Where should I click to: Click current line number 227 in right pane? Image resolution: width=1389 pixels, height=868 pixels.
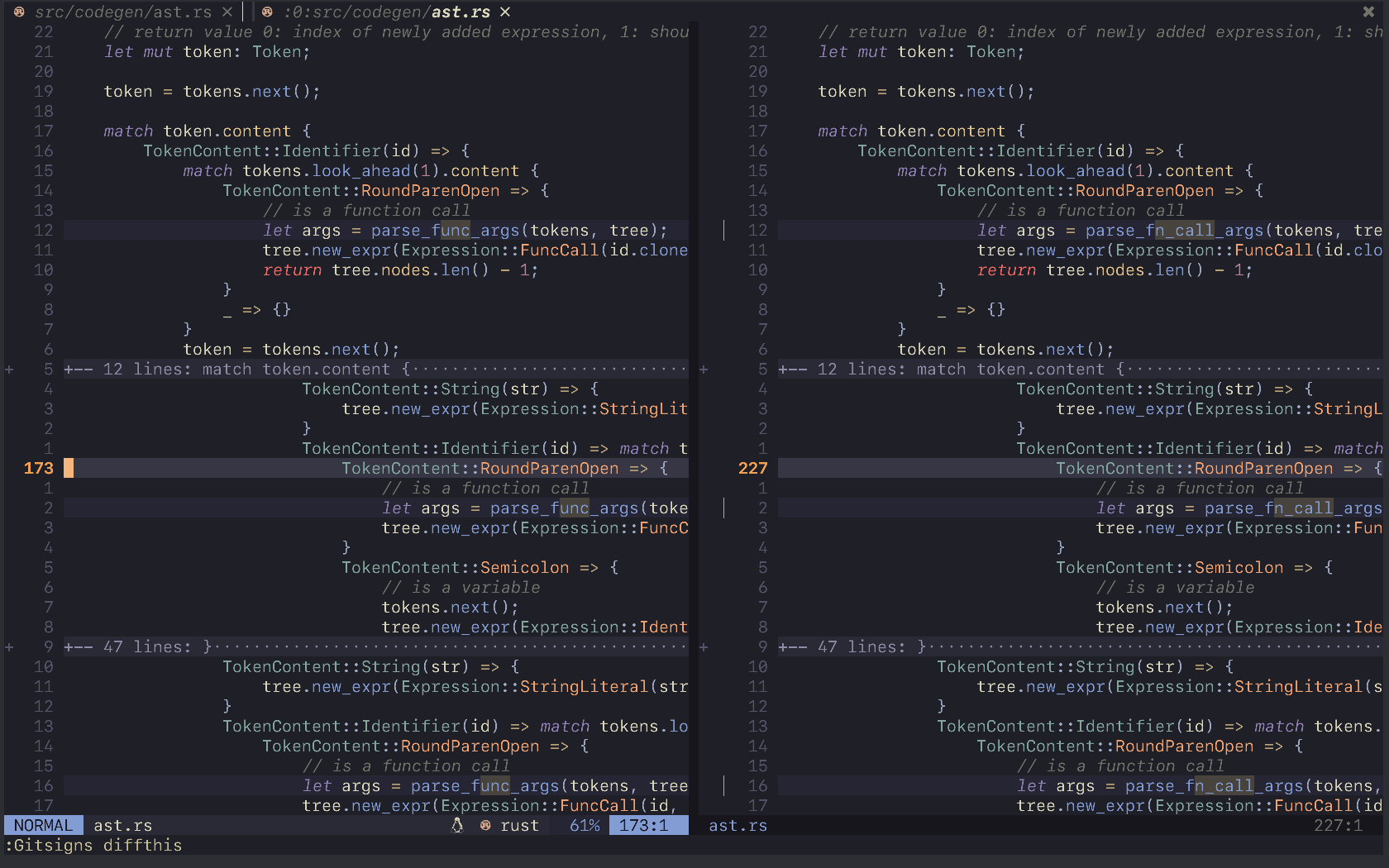click(753, 468)
